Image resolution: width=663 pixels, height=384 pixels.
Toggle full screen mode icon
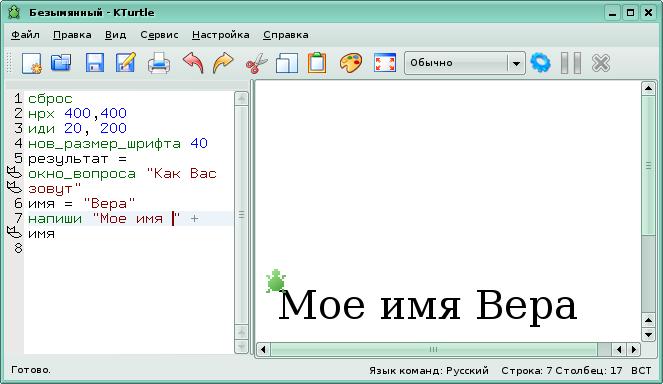(x=385, y=63)
